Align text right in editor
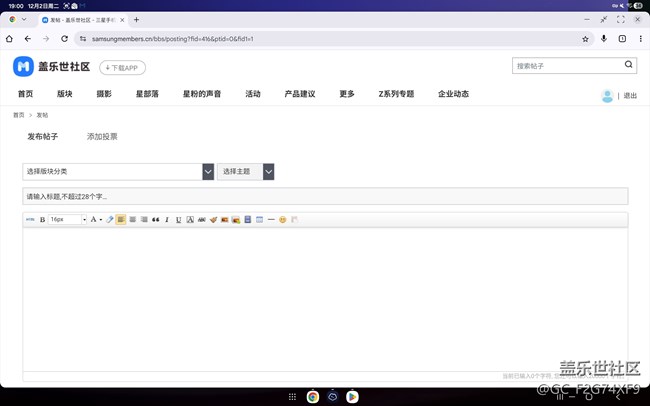The image size is (650, 406). click(144, 219)
